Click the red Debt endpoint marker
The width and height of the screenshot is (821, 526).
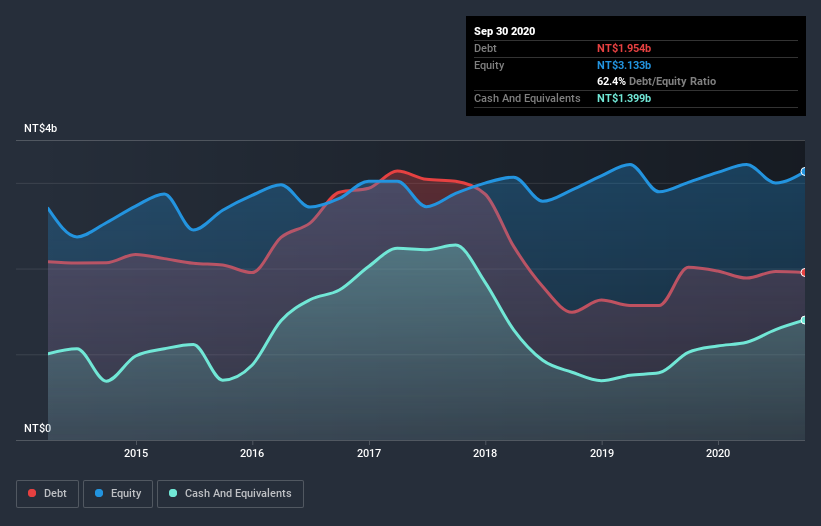pos(804,273)
